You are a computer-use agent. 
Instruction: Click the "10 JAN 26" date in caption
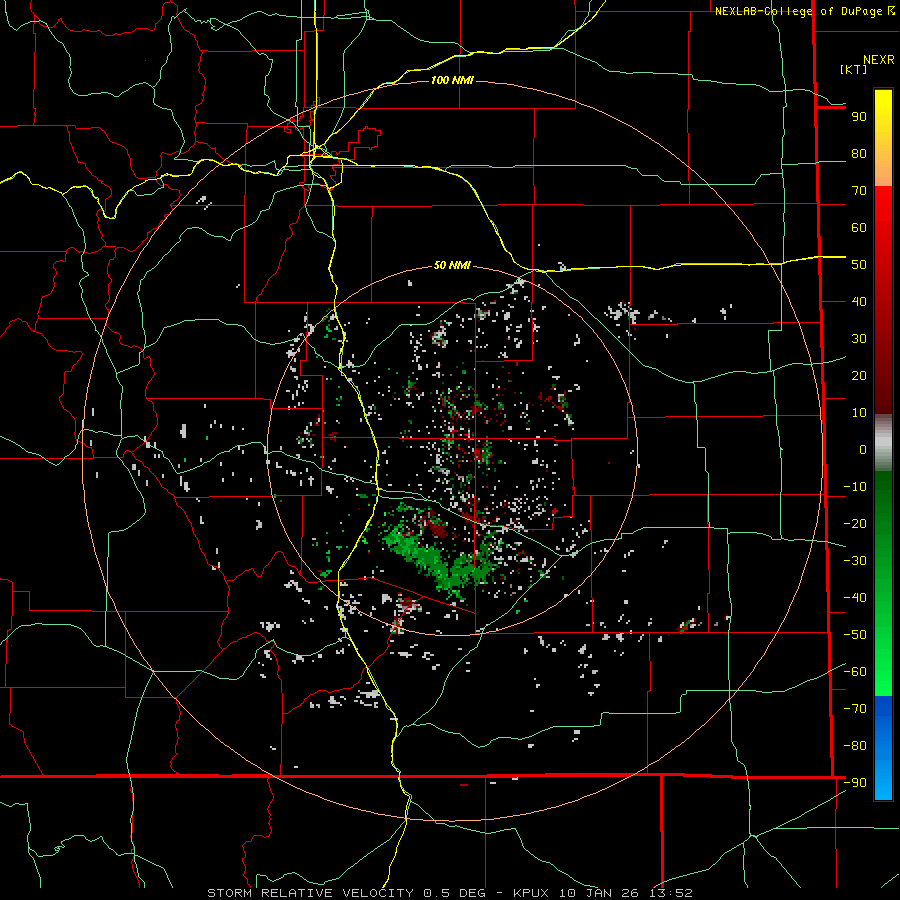tap(601, 893)
